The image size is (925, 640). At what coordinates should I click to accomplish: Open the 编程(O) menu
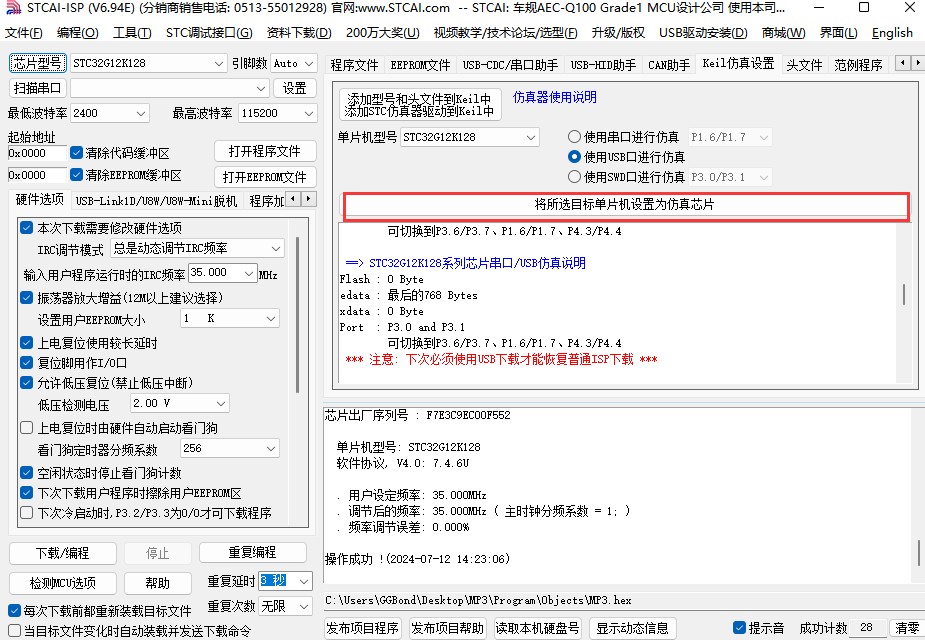click(77, 33)
